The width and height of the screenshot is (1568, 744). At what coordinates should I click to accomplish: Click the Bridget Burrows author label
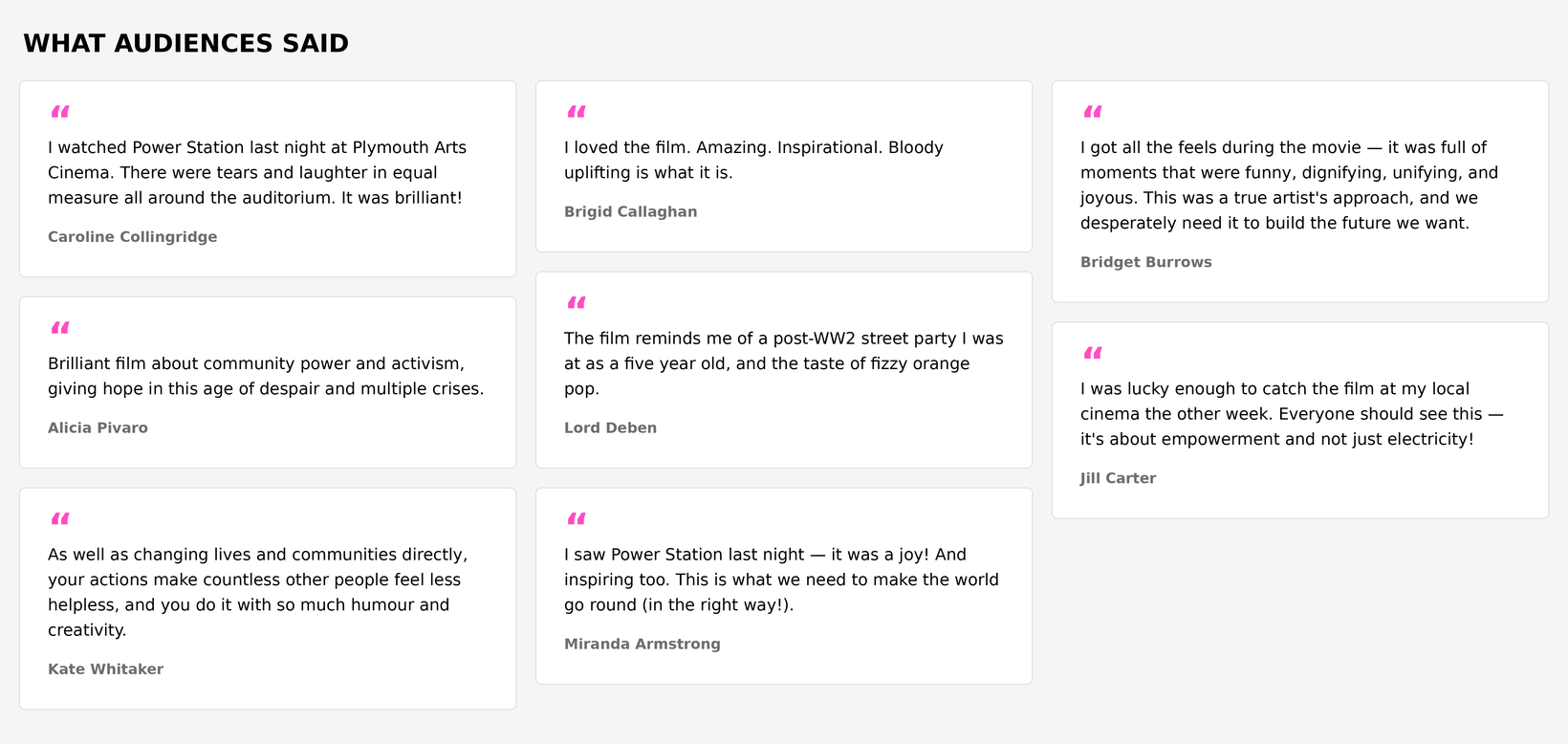coord(1146,262)
